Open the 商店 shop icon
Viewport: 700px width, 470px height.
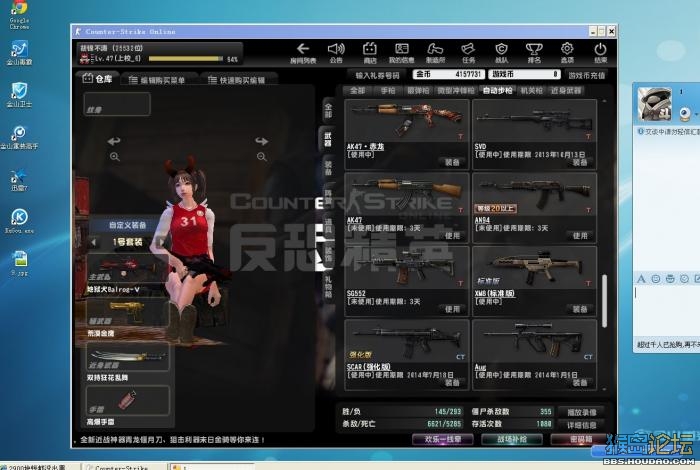(370, 52)
